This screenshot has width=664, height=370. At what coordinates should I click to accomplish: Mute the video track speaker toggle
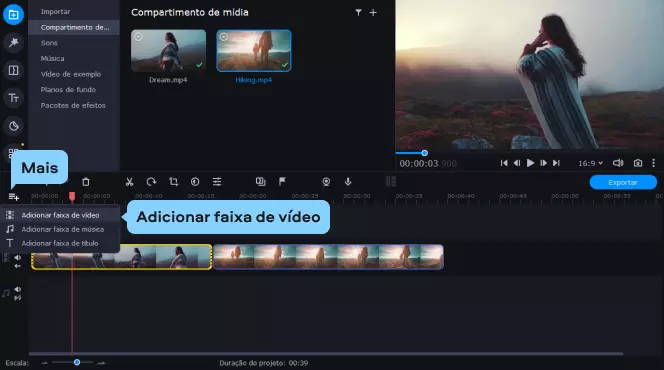pyautogui.click(x=17, y=257)
